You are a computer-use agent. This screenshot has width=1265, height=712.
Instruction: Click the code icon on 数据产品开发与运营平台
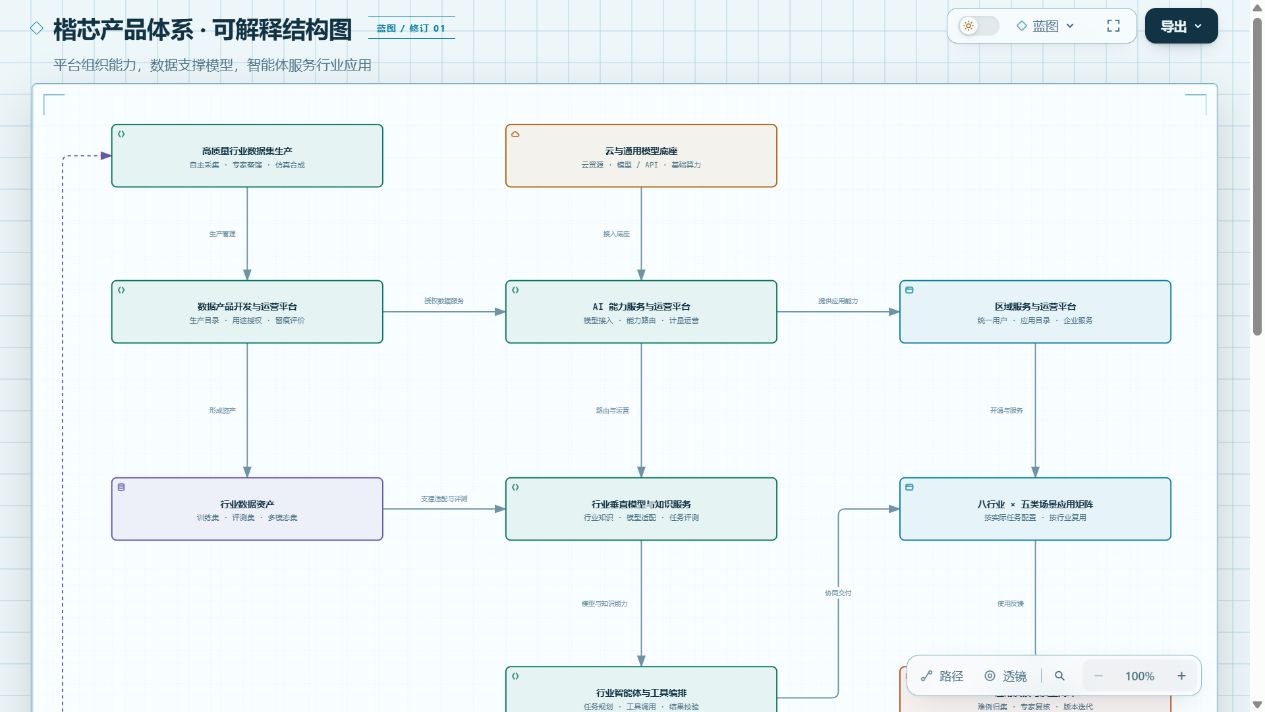[x=122, y=290]
